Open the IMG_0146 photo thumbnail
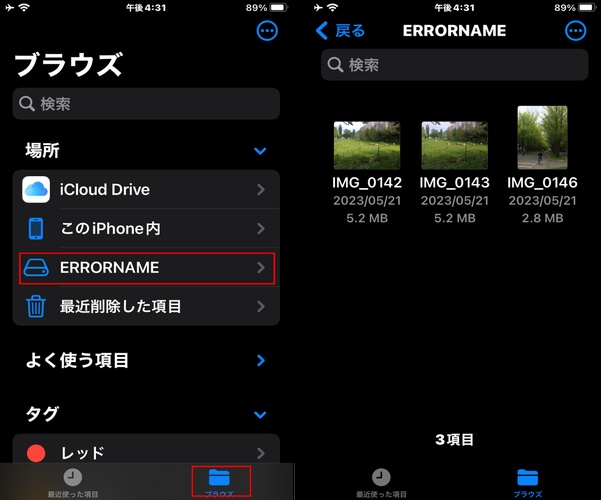Viewport: 601px width, 500px height. (x=542, y=137)
